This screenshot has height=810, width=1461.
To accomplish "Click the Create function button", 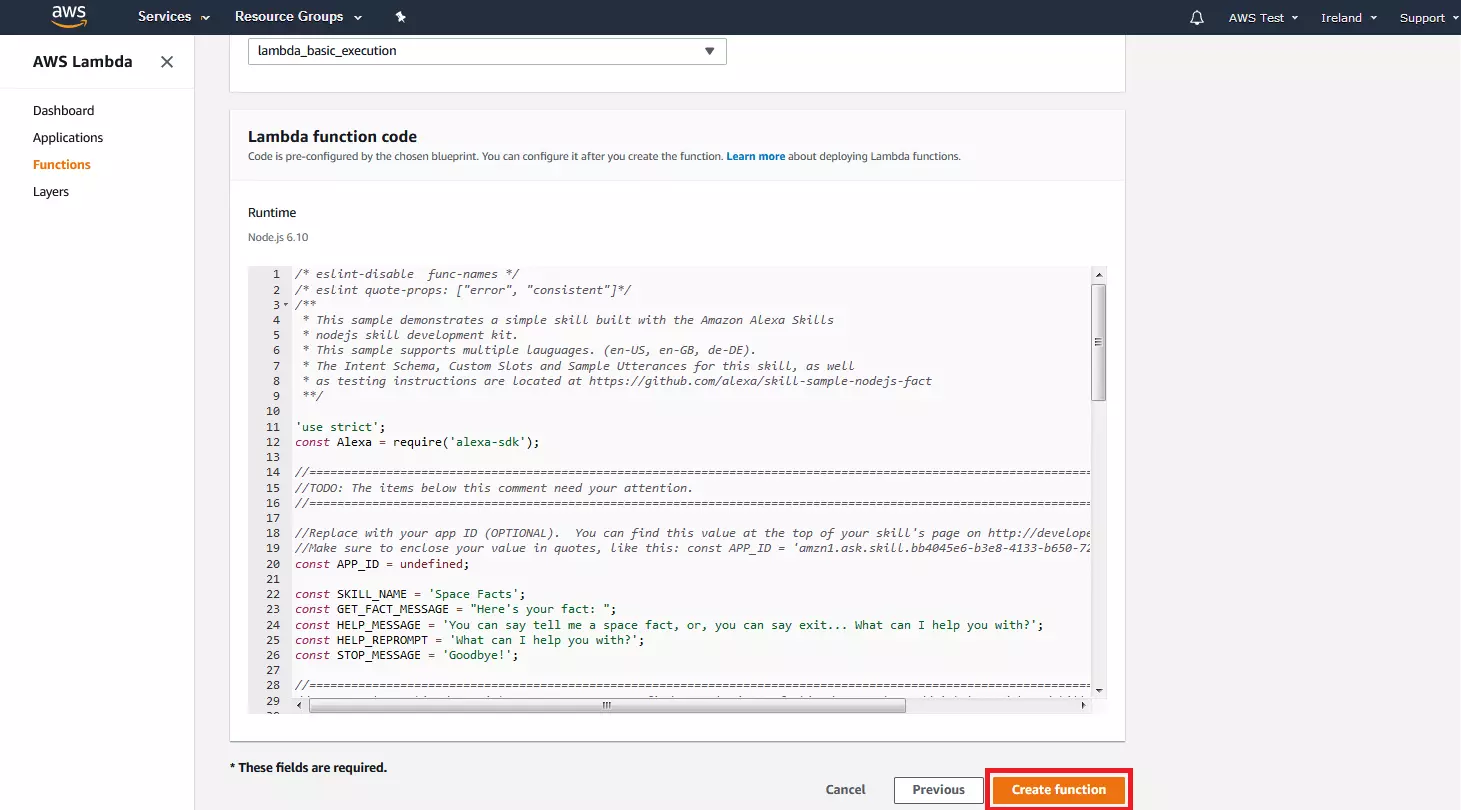I will tap(1059, 790).
